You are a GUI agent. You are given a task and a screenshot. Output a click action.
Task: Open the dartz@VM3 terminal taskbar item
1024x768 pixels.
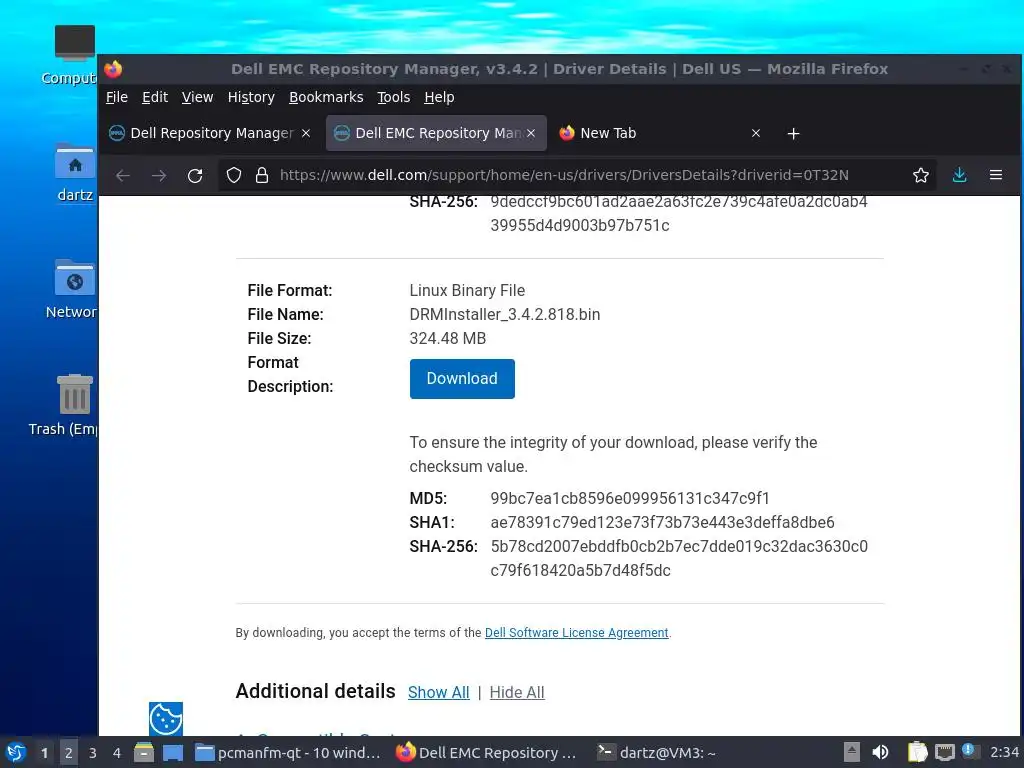click(x=656, y=752)
